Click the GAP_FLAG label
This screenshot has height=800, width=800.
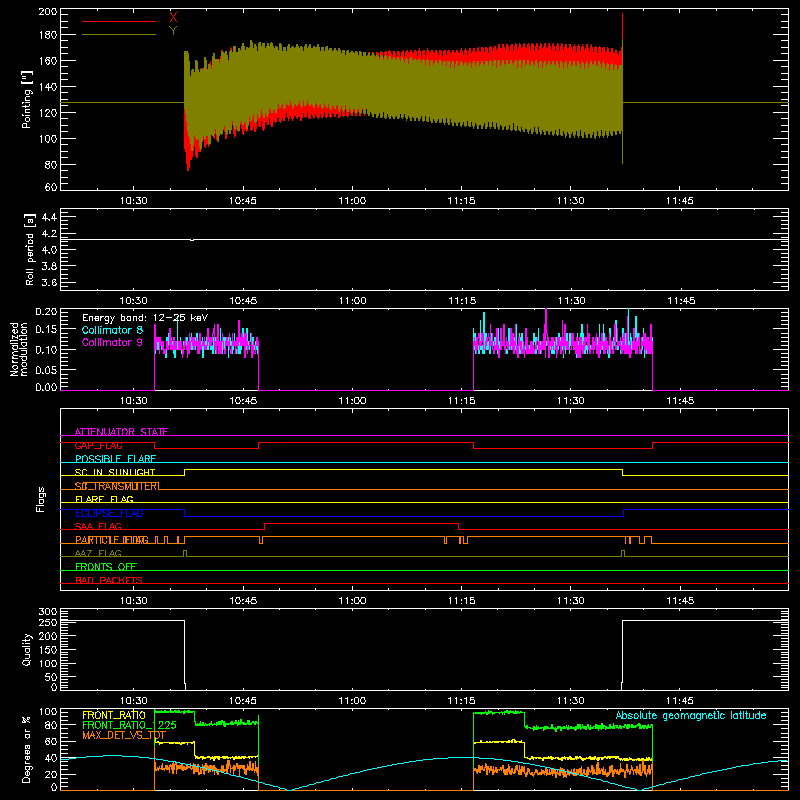(98, 445)
